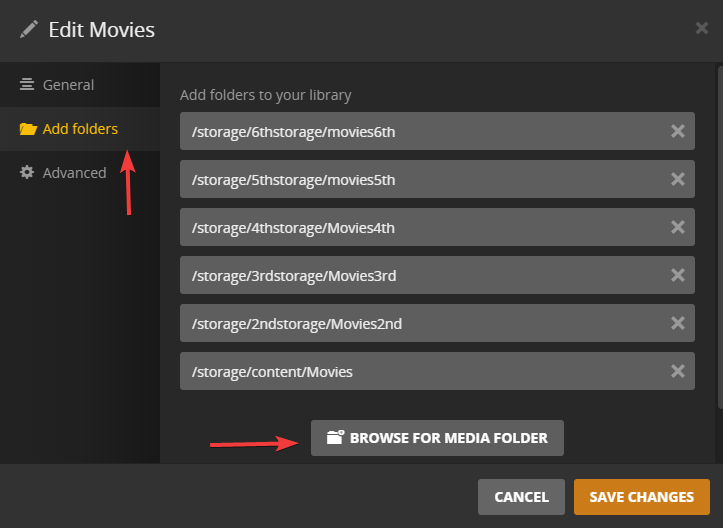
Task: Remove the /storage/3rdstorage/Movies3rd folder
Action: pyautogui.click(x=677, y=275)
